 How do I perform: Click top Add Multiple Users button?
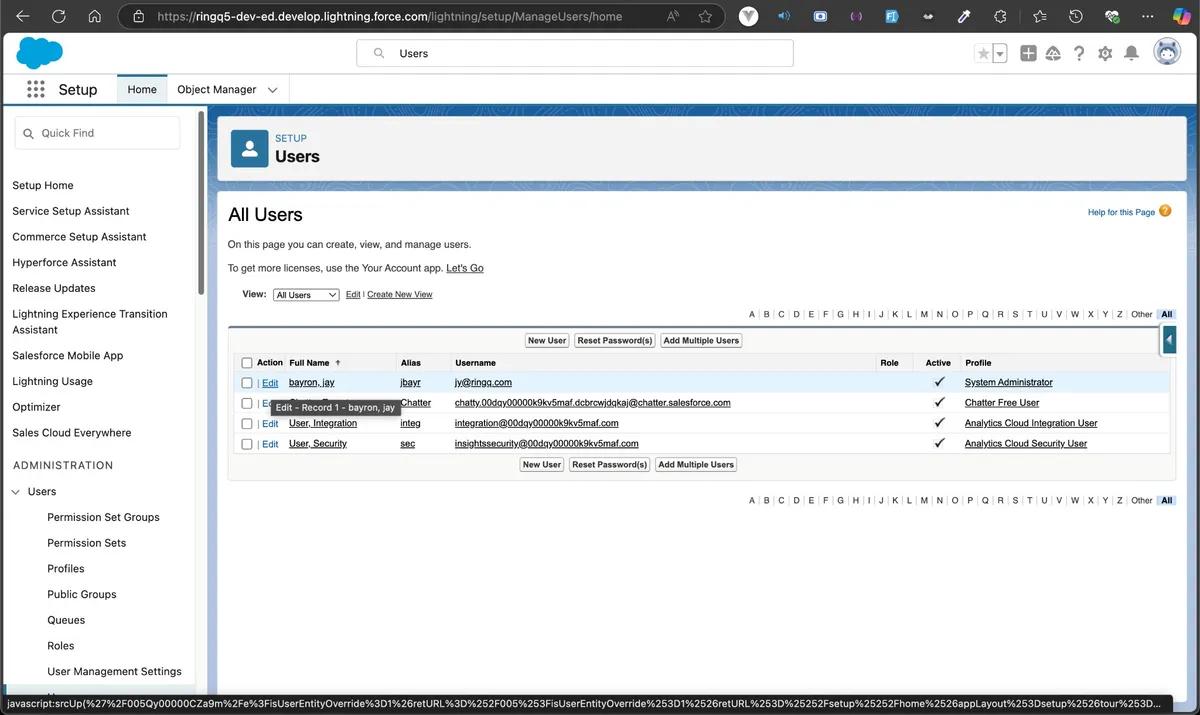701,340
